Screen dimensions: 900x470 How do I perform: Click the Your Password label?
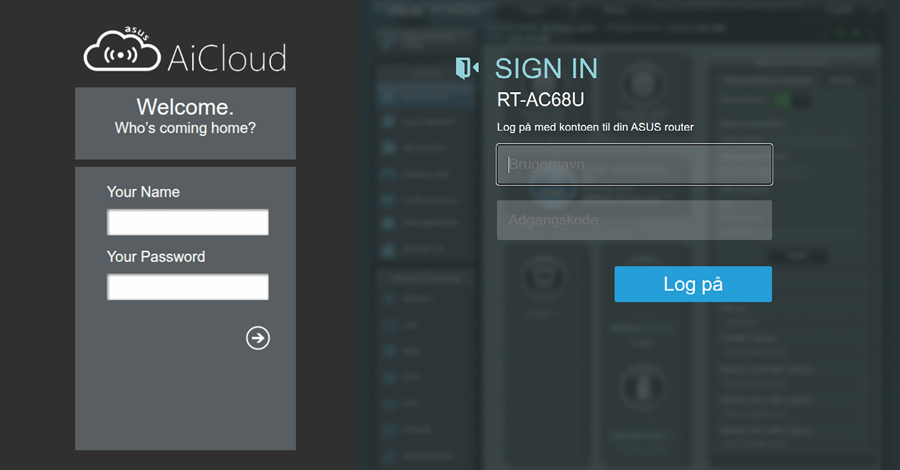pos(156,257)
